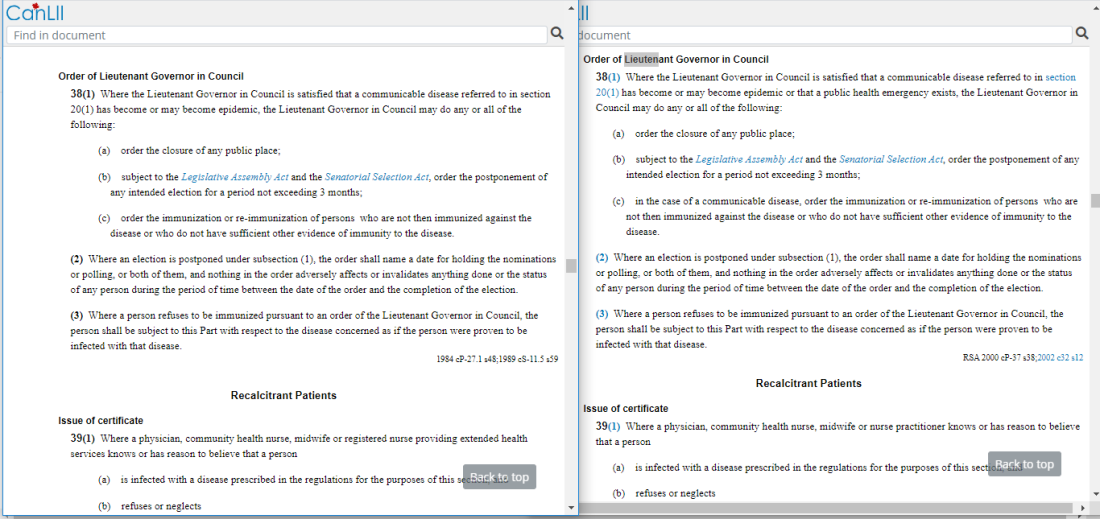Open the '2002 c32 s12' amendment link
The width and height of the screenshot is (1100, 519).
pyautogui.click(x=1060, y=358)
